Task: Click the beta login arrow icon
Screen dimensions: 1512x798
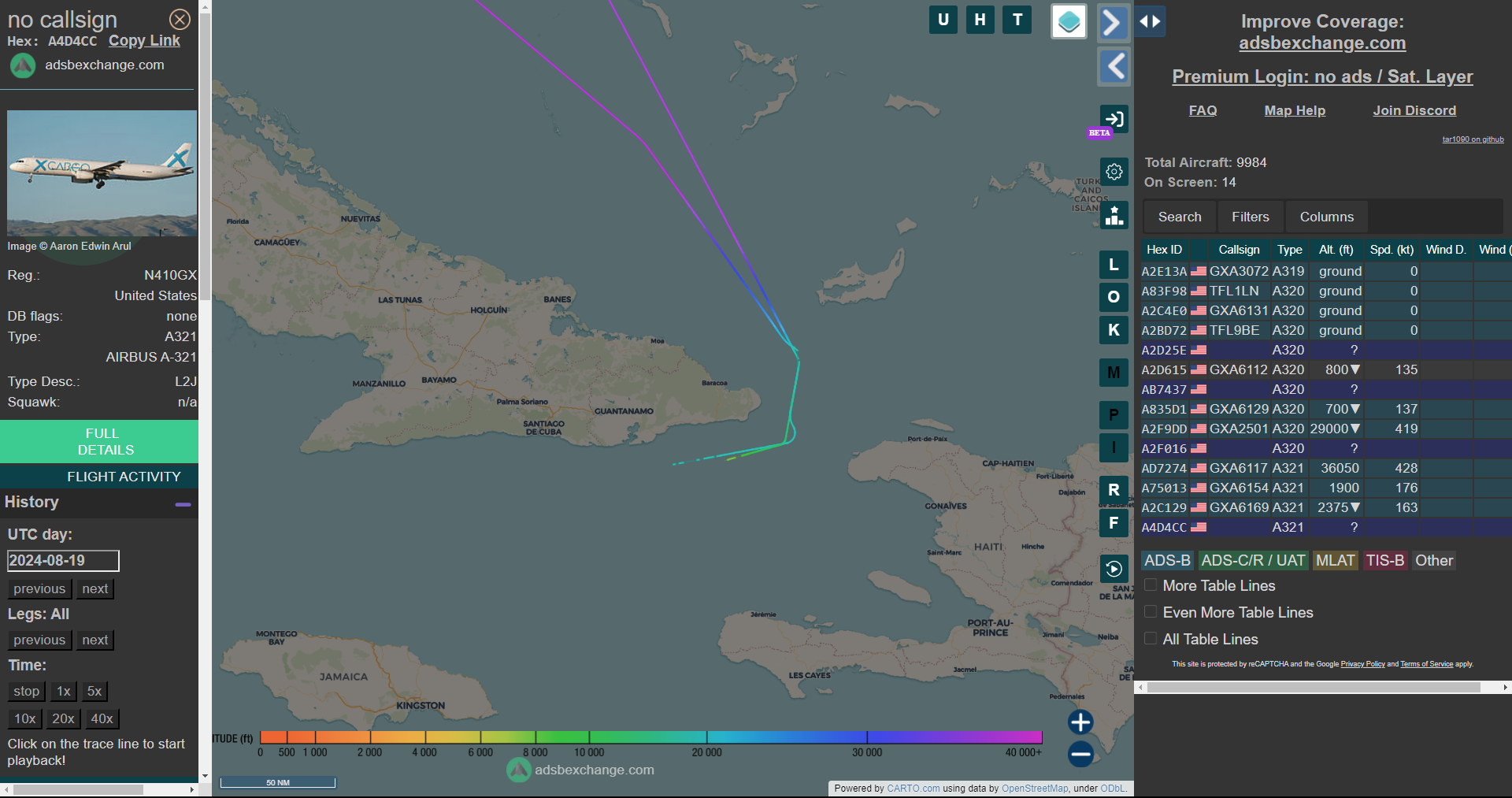Action: tap(1114, 119)
